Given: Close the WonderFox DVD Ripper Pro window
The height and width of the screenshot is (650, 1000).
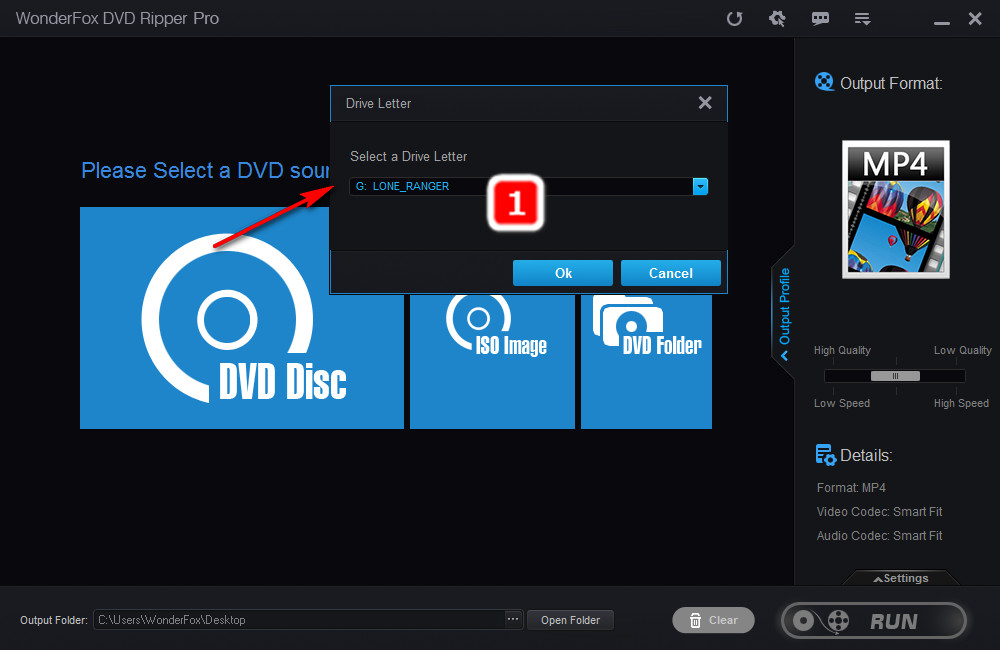Looking at the screenshot, I should (x=975, y=18).
